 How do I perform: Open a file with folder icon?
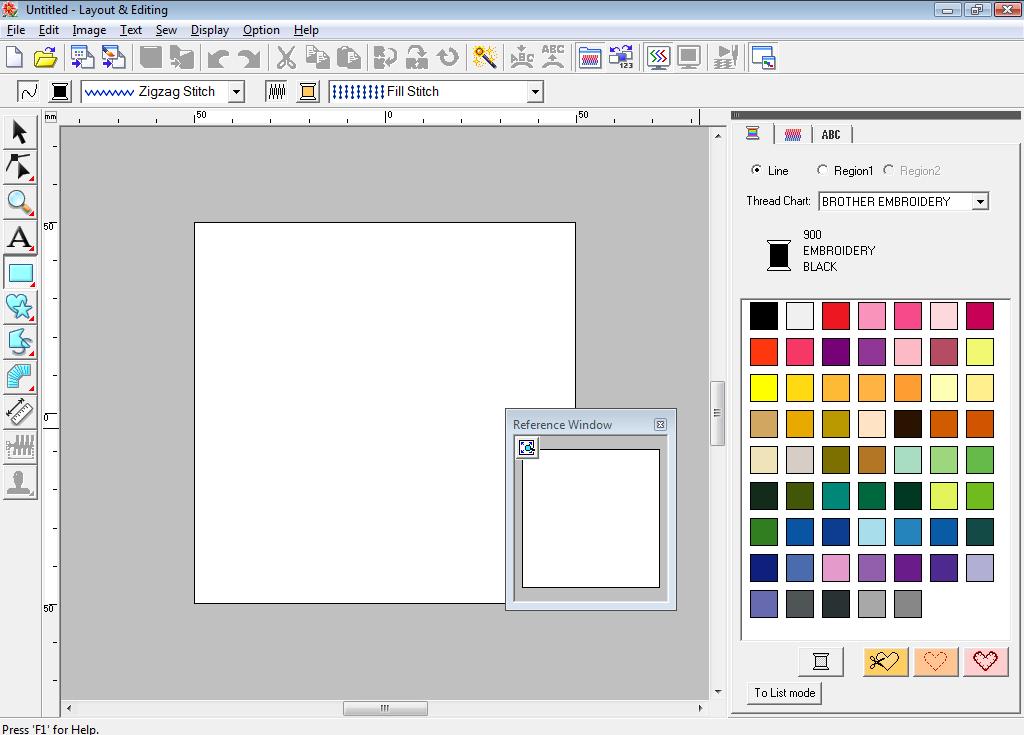pyautogui.click(x=45, y=57)
